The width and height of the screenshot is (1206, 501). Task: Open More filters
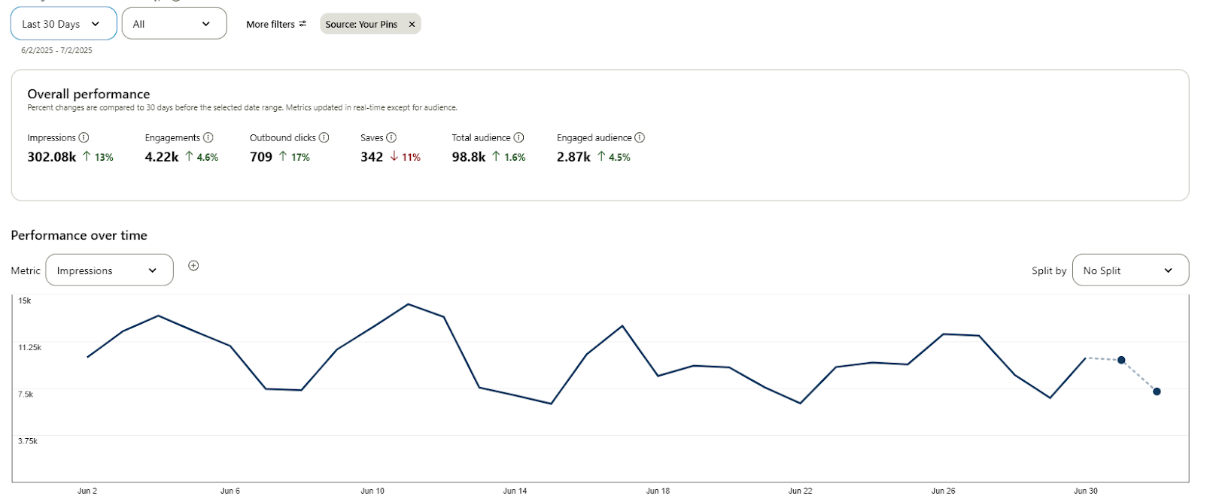point(276,24)
